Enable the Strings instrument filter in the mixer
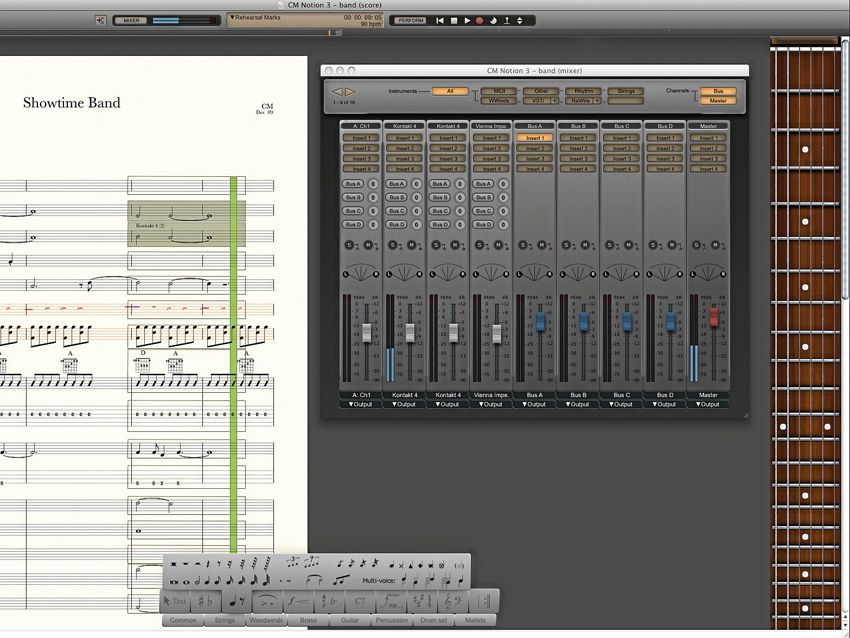This screenshot has width=850, height=638. (x=626, y=89)
